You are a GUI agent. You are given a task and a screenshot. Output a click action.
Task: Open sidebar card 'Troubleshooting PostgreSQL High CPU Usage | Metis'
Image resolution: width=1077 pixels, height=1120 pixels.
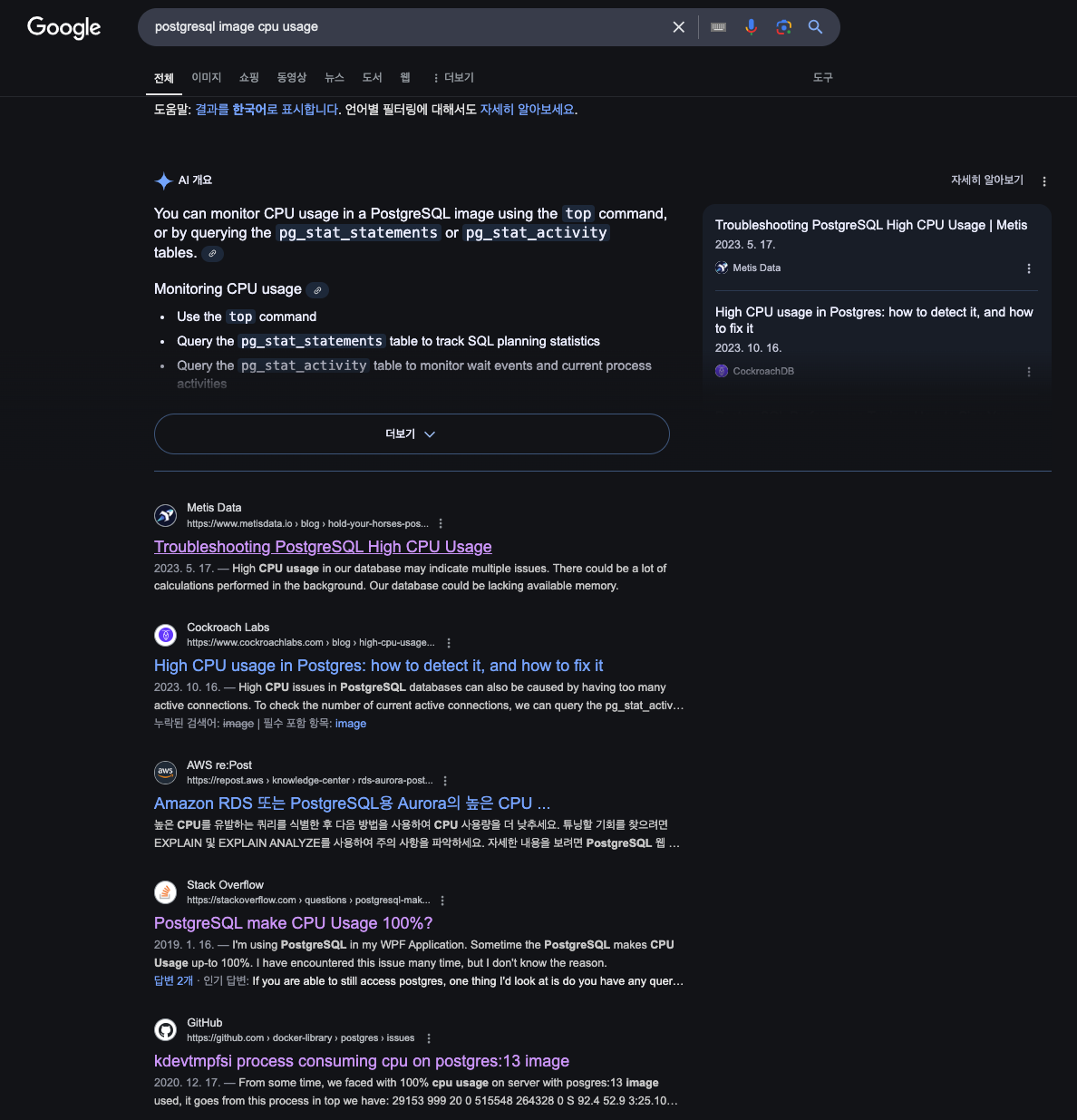tap(871, 225)
